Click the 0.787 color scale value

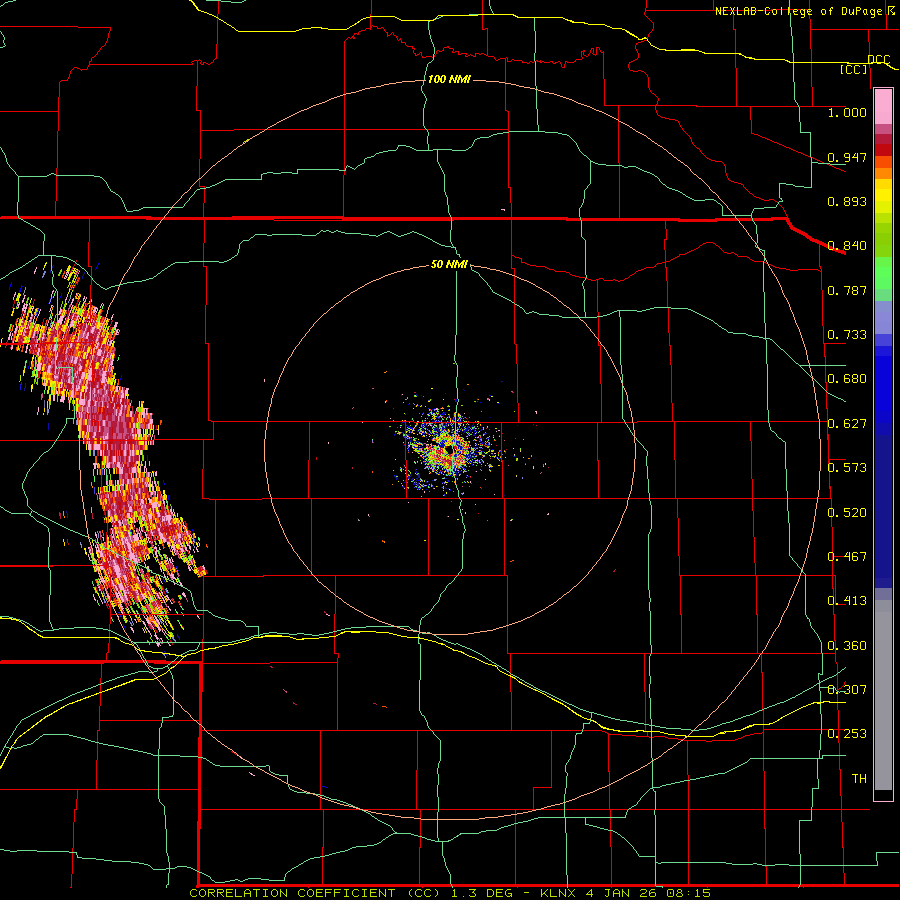point(847,290)
